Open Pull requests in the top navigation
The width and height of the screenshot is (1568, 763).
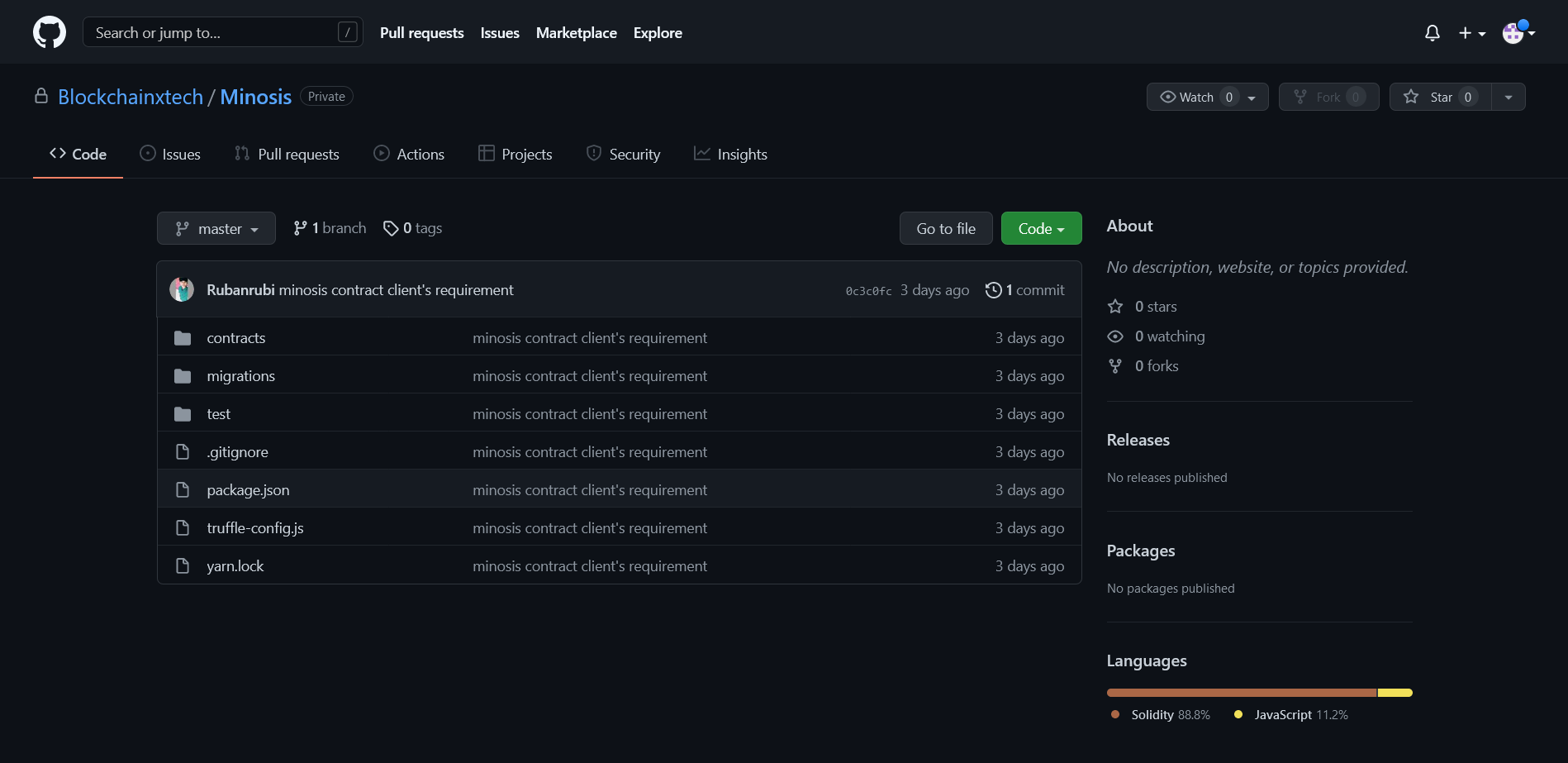[422, 33]
